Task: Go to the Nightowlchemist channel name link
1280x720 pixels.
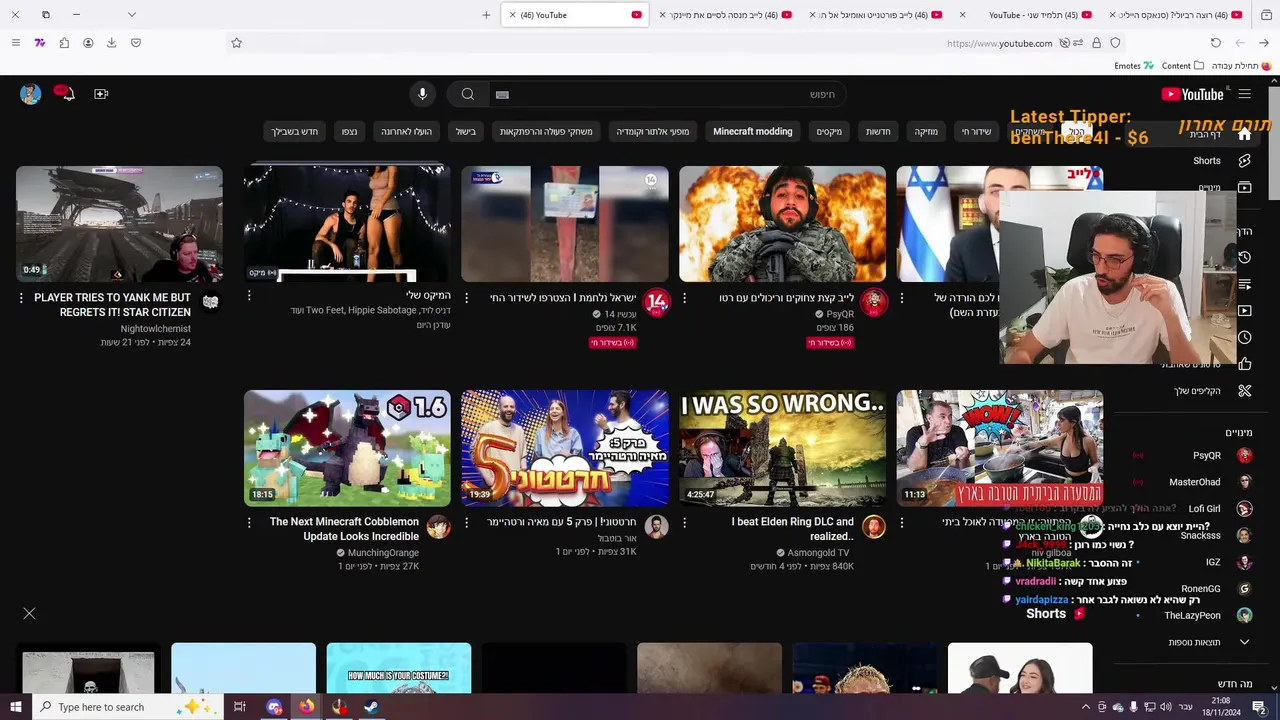Action: [155, 329]
